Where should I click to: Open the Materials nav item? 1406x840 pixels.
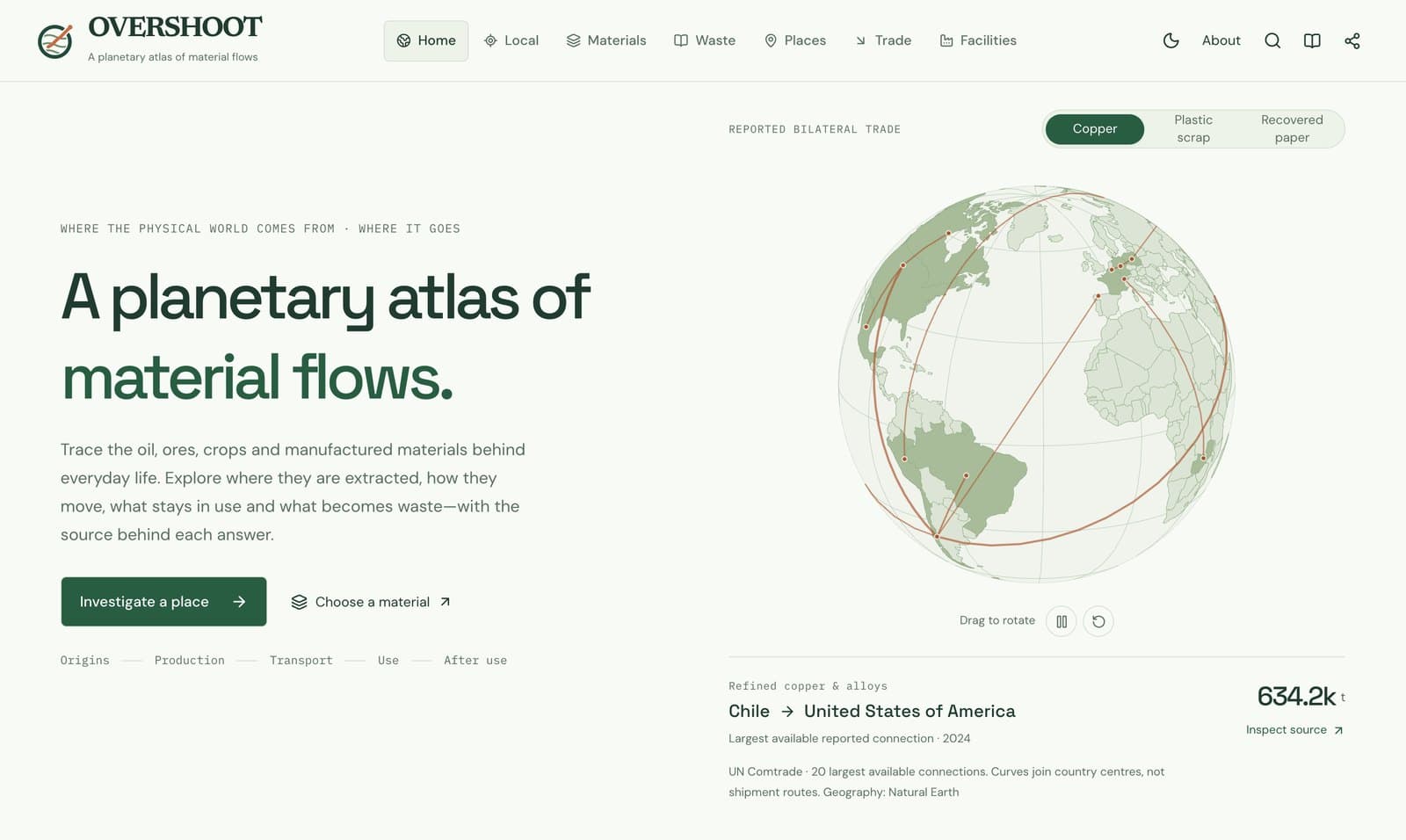[x=606, y=40]
